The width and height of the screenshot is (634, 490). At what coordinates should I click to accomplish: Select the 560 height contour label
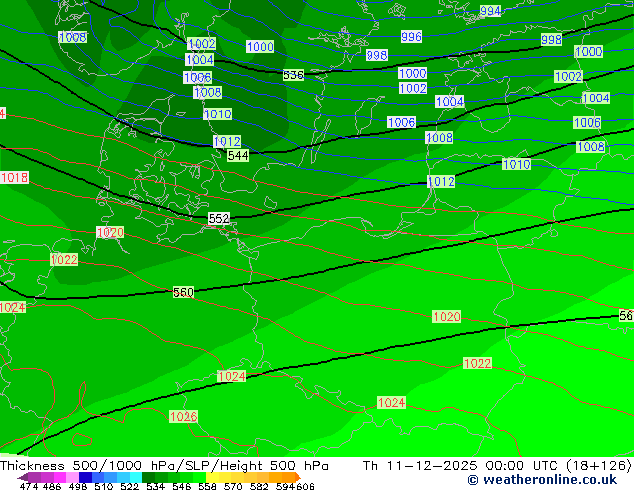[183, 292]
